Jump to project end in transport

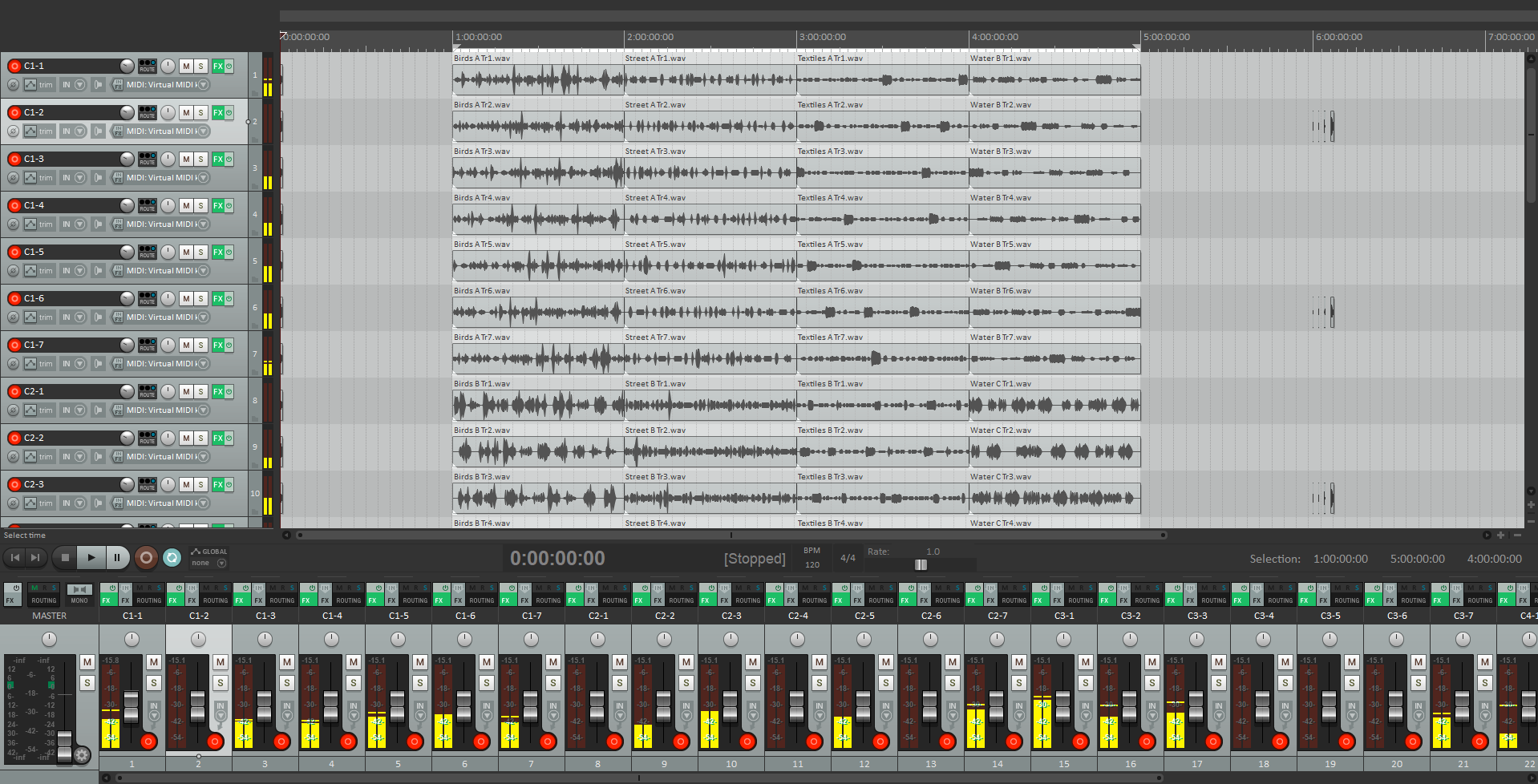(35, 557)
